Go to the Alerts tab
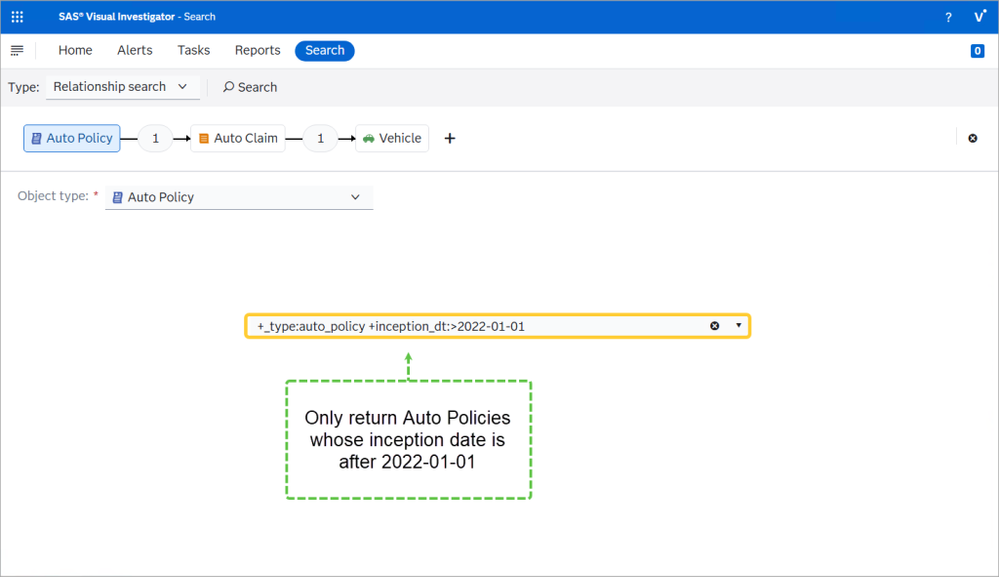999x577 pixels. pos(135,50)
